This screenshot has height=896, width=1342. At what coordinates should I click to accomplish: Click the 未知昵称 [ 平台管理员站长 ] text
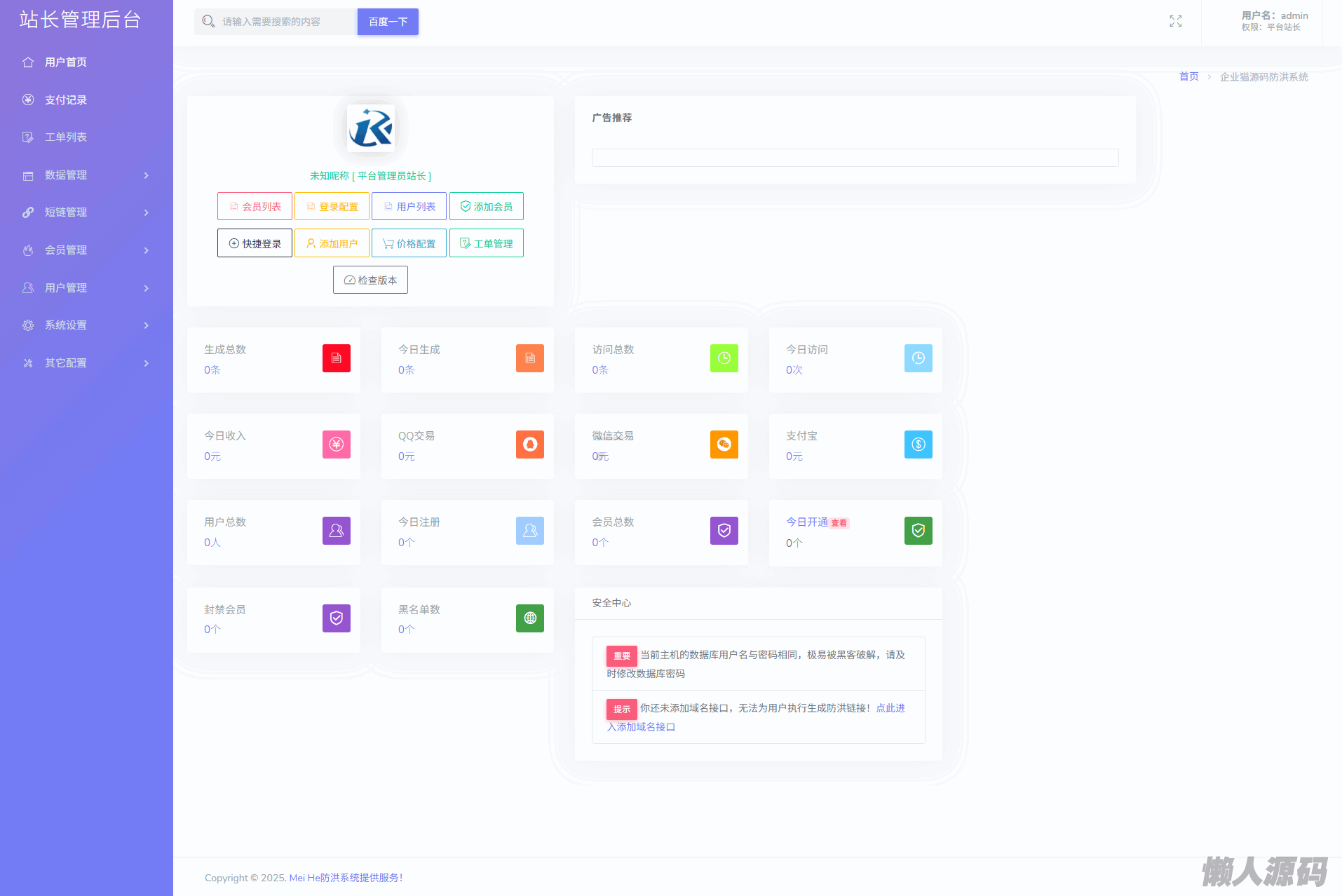point(370,176)
